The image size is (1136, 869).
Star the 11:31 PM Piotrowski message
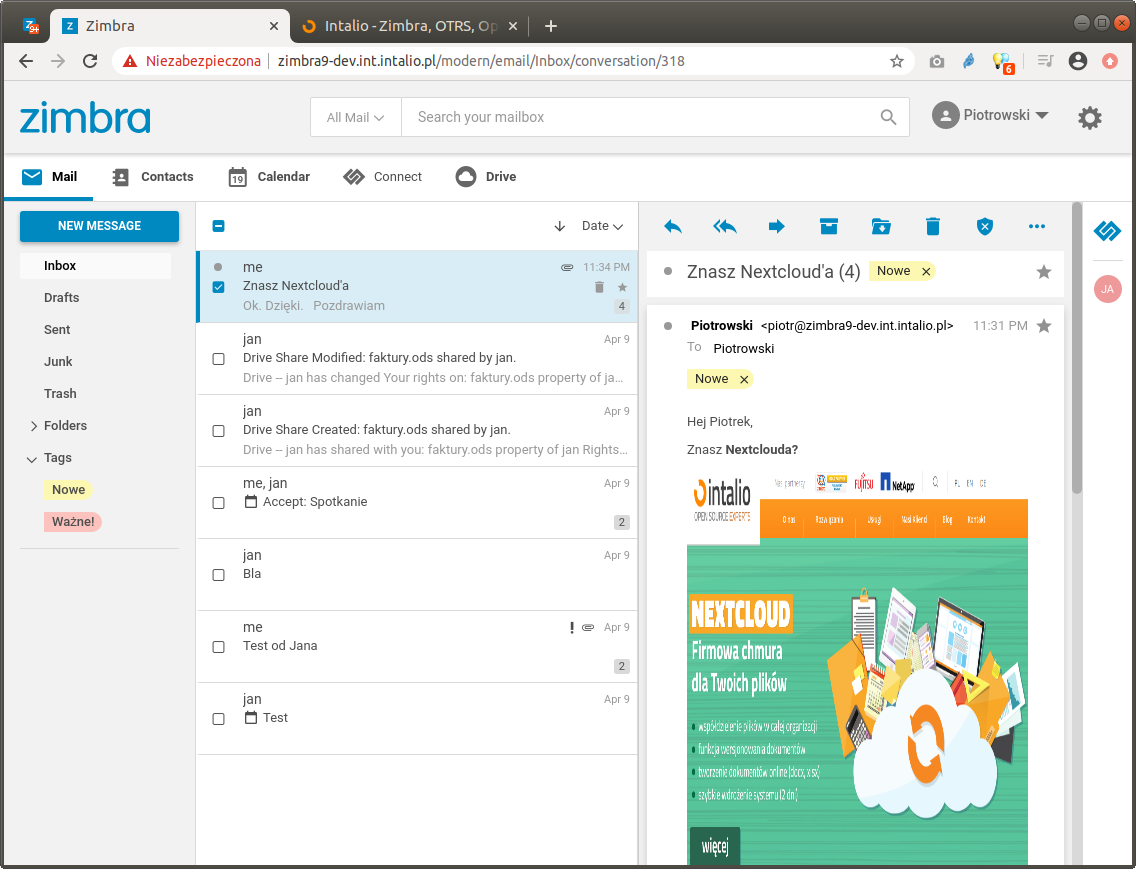click(x=1043, y=325)
